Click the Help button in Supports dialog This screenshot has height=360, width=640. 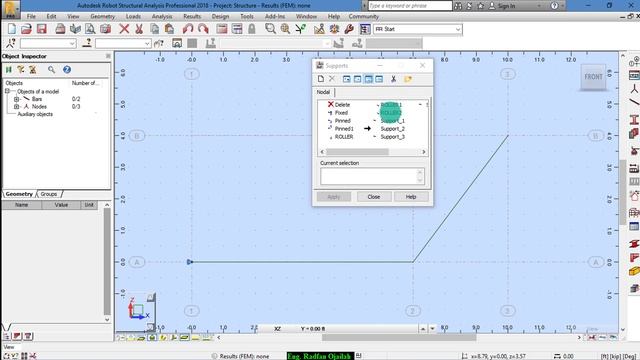tap(411, 197)
